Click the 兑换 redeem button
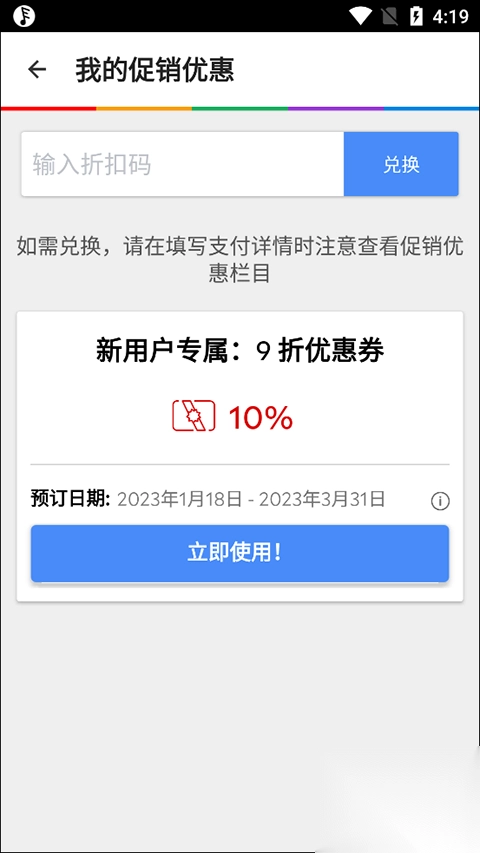This screenshot has height=853, width=480. [x=401, y=164]
